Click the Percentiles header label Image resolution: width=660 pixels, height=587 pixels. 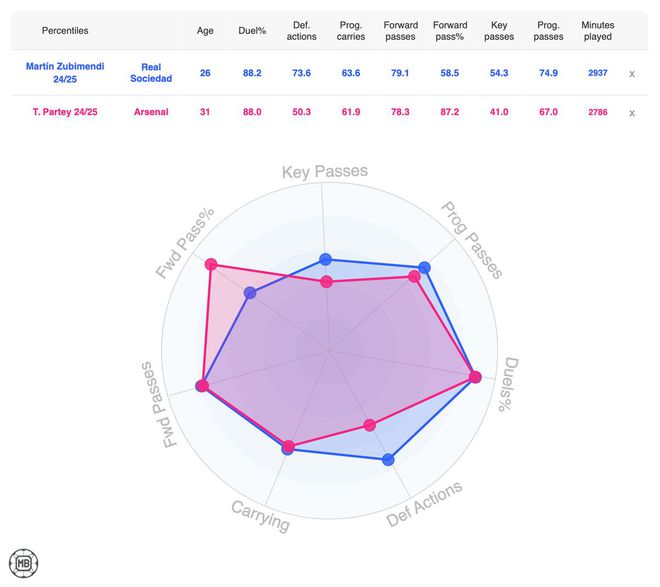pos(64,30)
